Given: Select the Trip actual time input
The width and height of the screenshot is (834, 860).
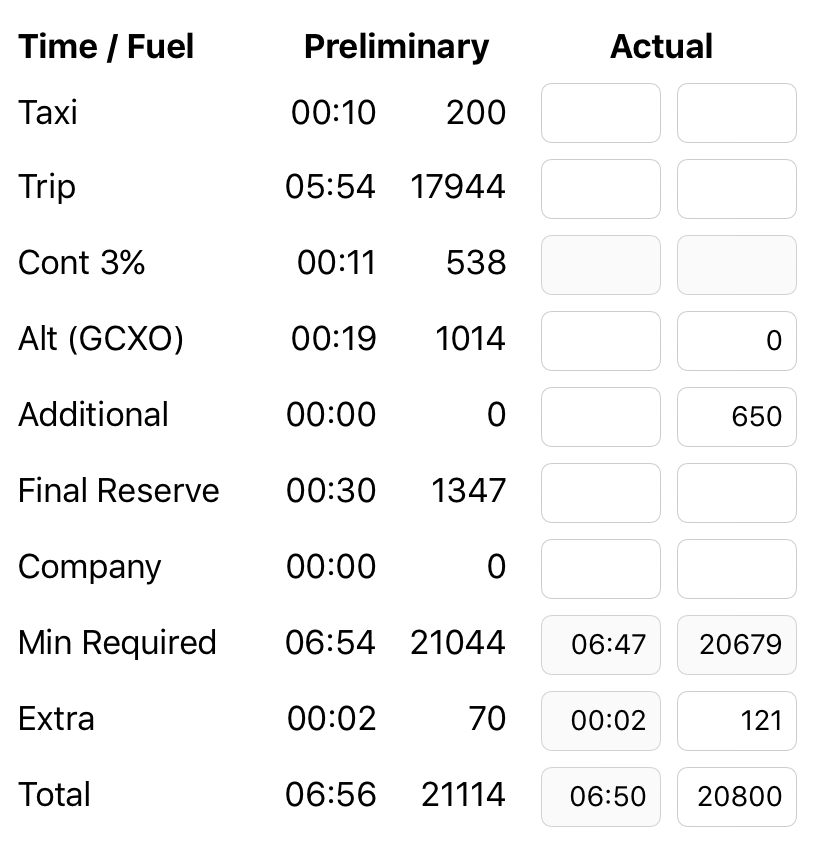Looking at the screenshot, I should pos(600,189).
